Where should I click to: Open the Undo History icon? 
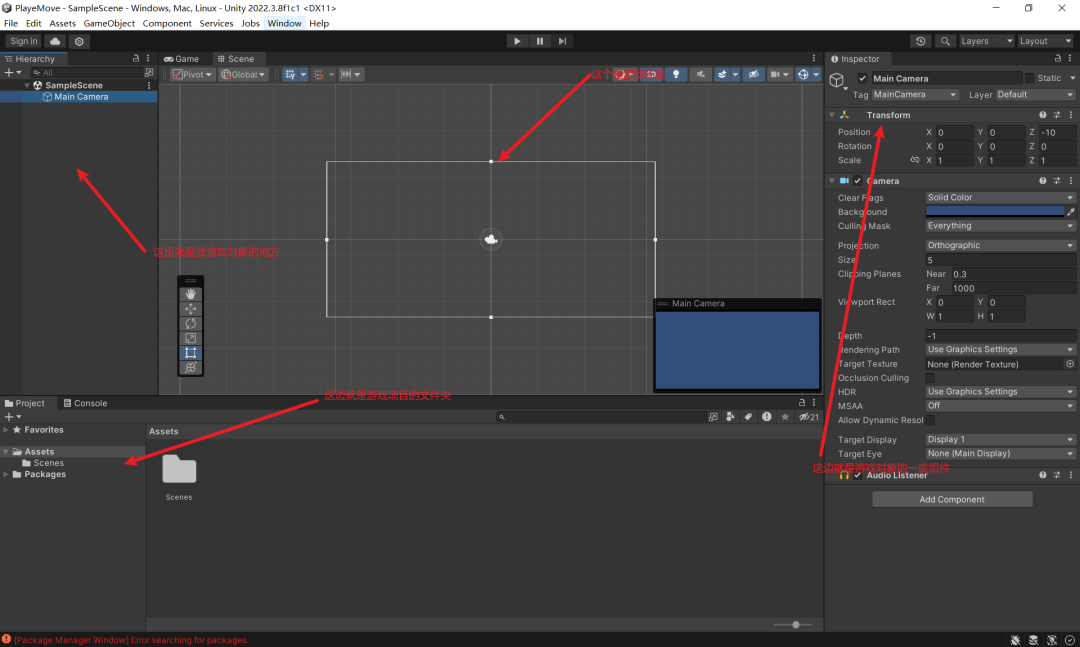(x=920, y=41)
